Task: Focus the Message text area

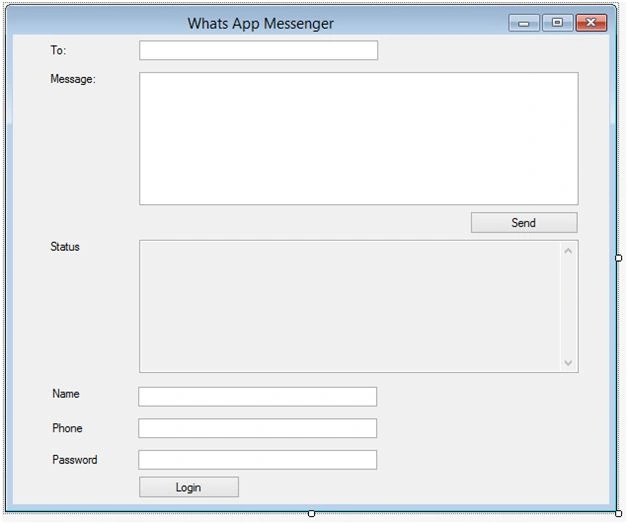Action: (358, 139)
